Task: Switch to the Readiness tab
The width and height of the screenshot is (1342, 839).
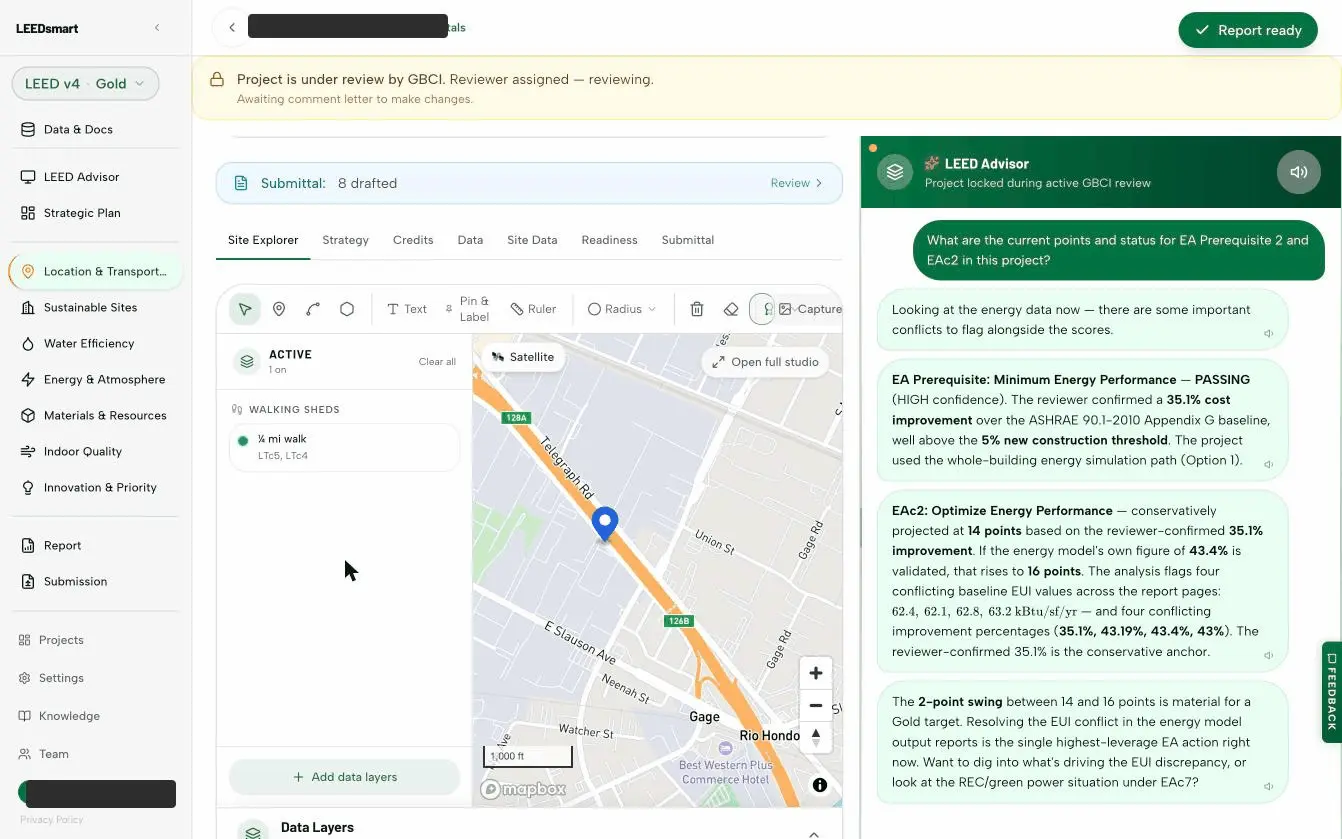Action: (609, 240)
